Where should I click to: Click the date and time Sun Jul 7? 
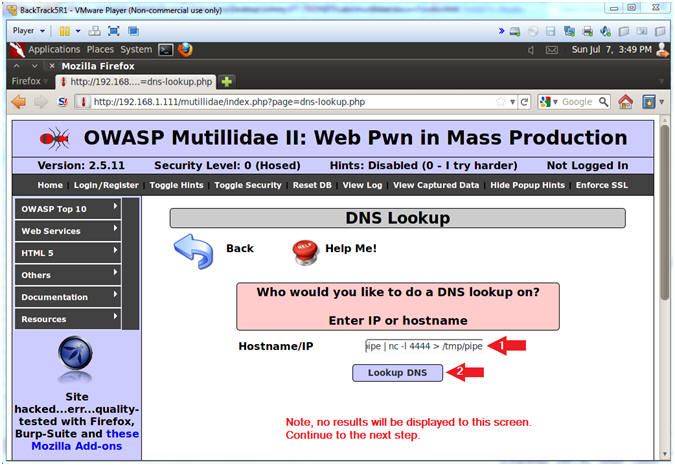(611, 49)
